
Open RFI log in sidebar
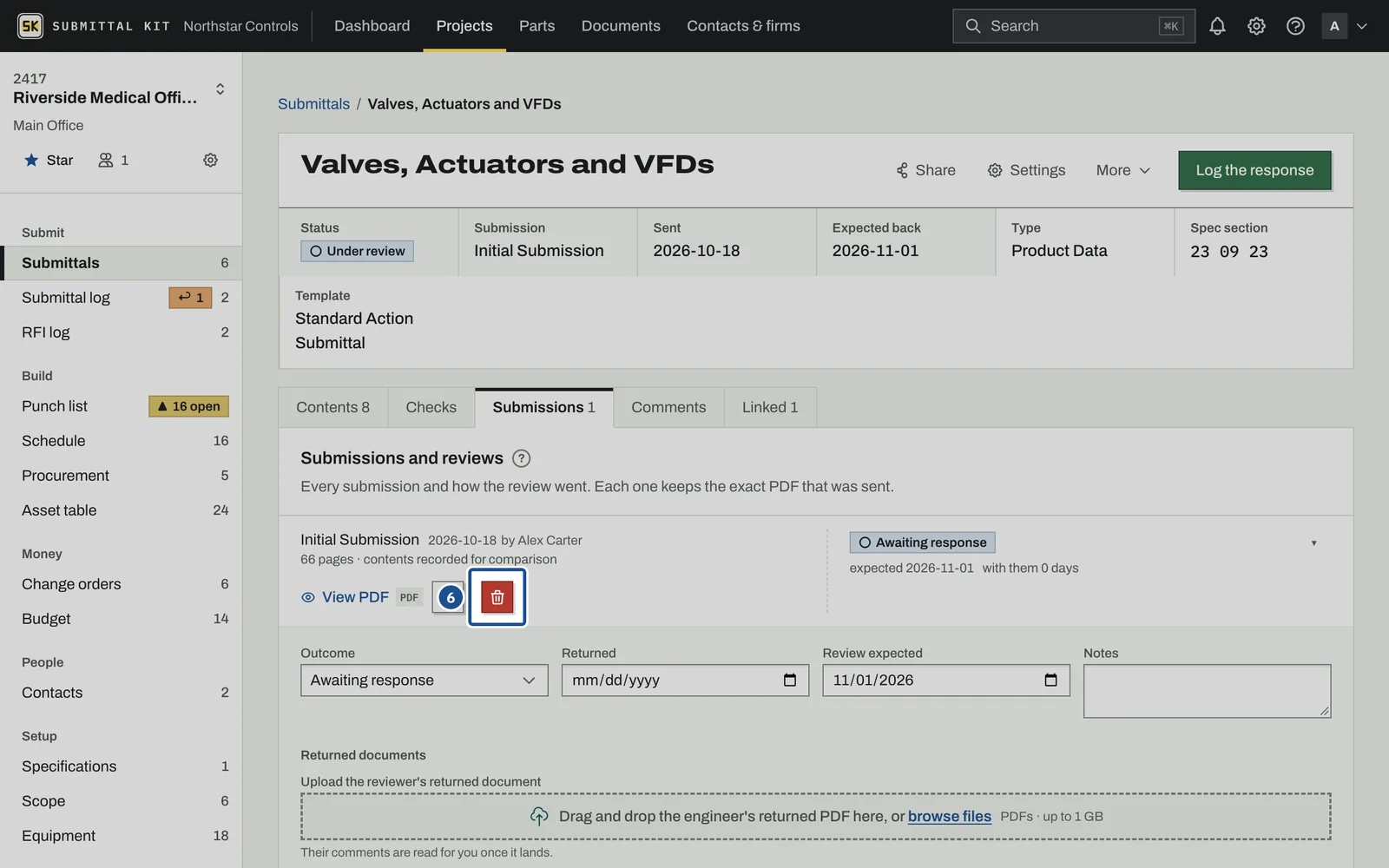(122, 332)
